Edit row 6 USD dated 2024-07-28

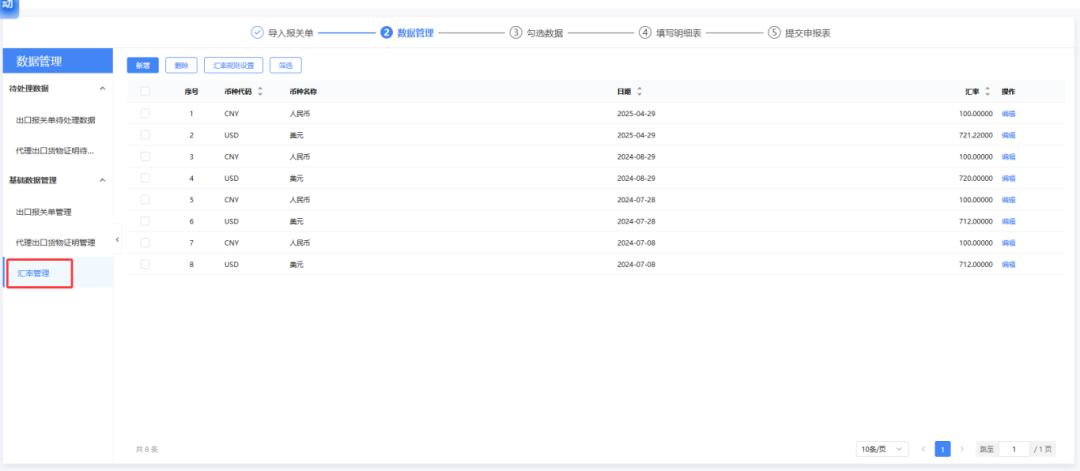click(x=1008, y=222)
